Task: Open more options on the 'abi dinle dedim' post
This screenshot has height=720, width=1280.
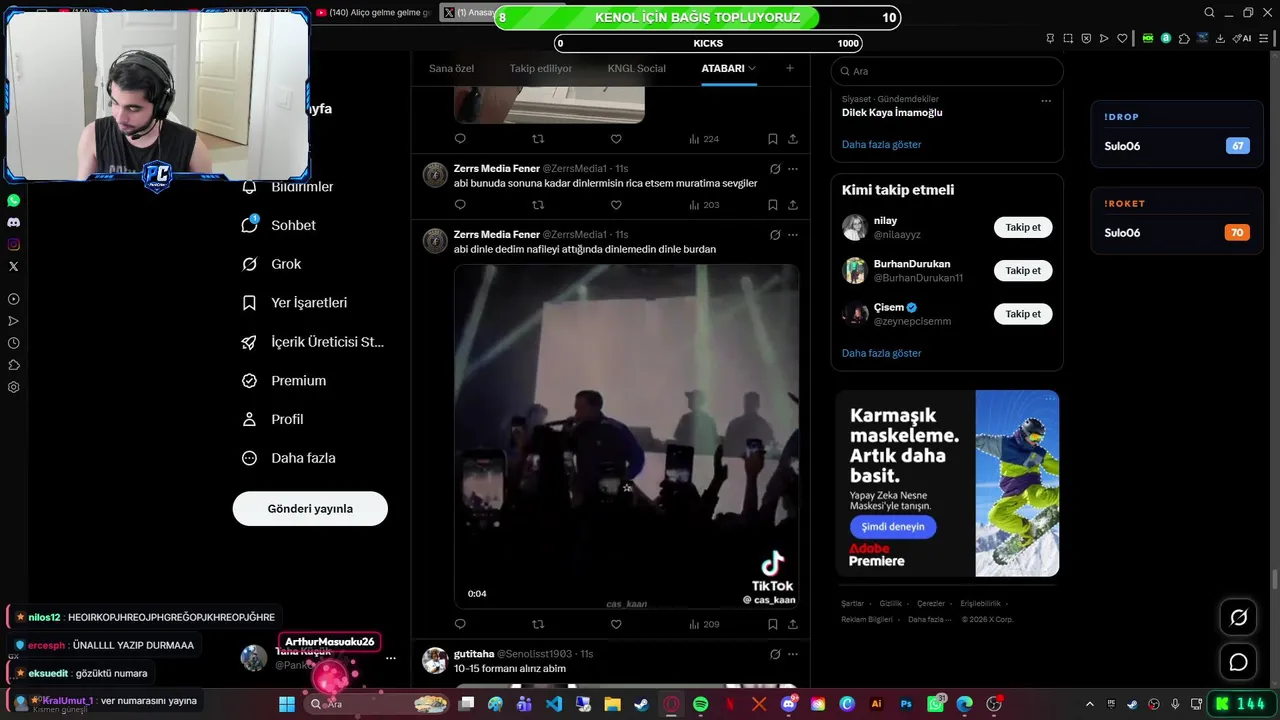Action: (793, 235)
